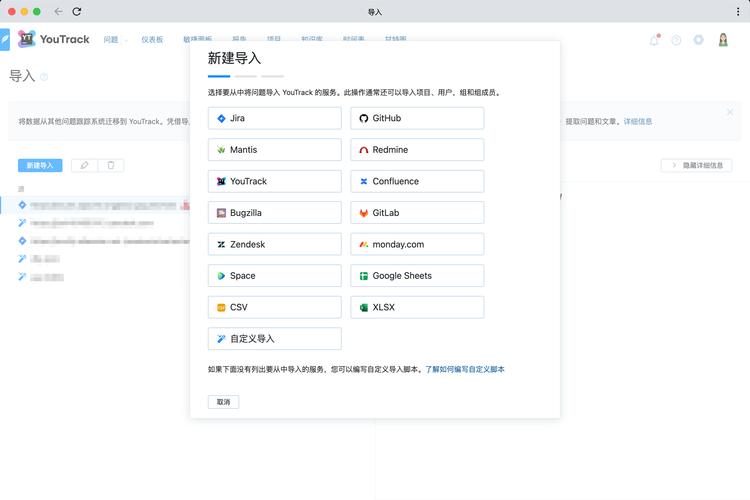
Task: Click the edit pencil icon button
Action: click(x=84, y=166)
